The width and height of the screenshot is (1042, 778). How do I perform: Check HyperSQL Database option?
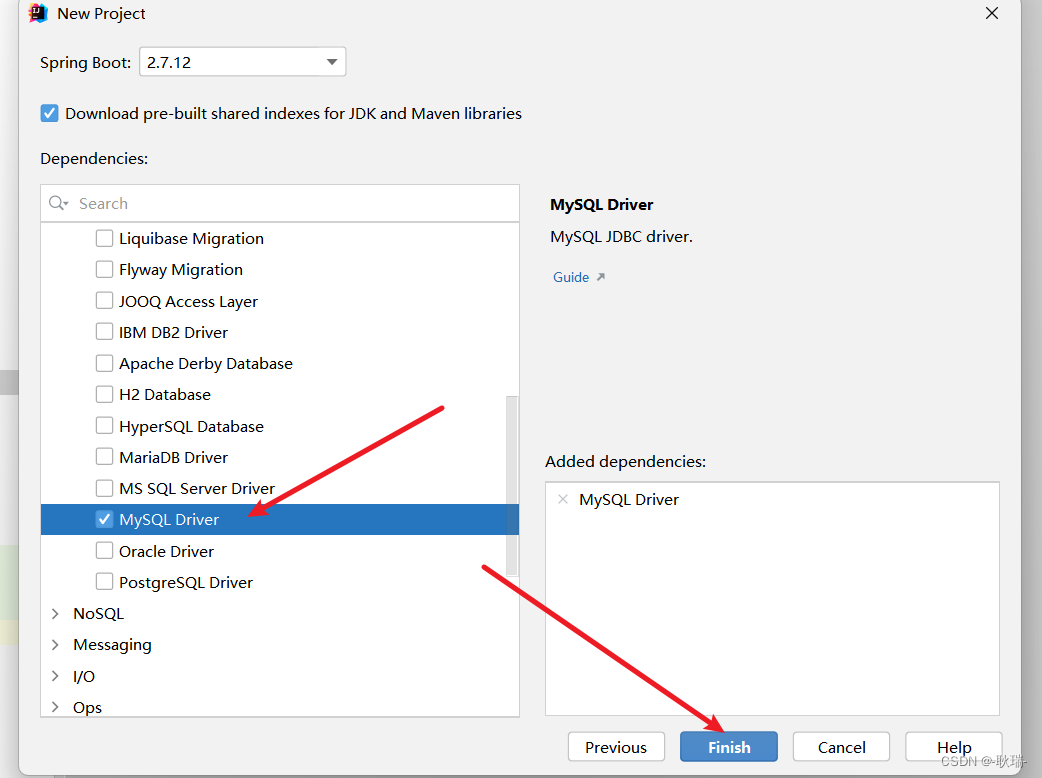[104, 425]
